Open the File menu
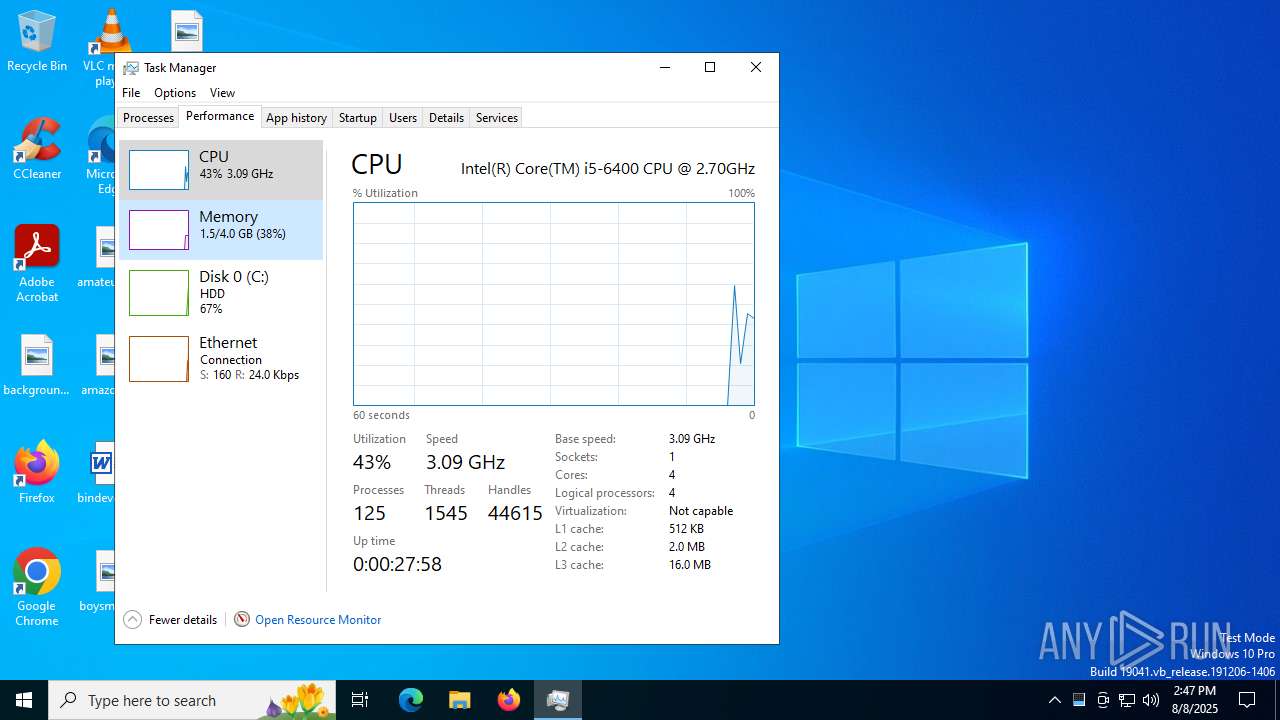 point(131,92)
